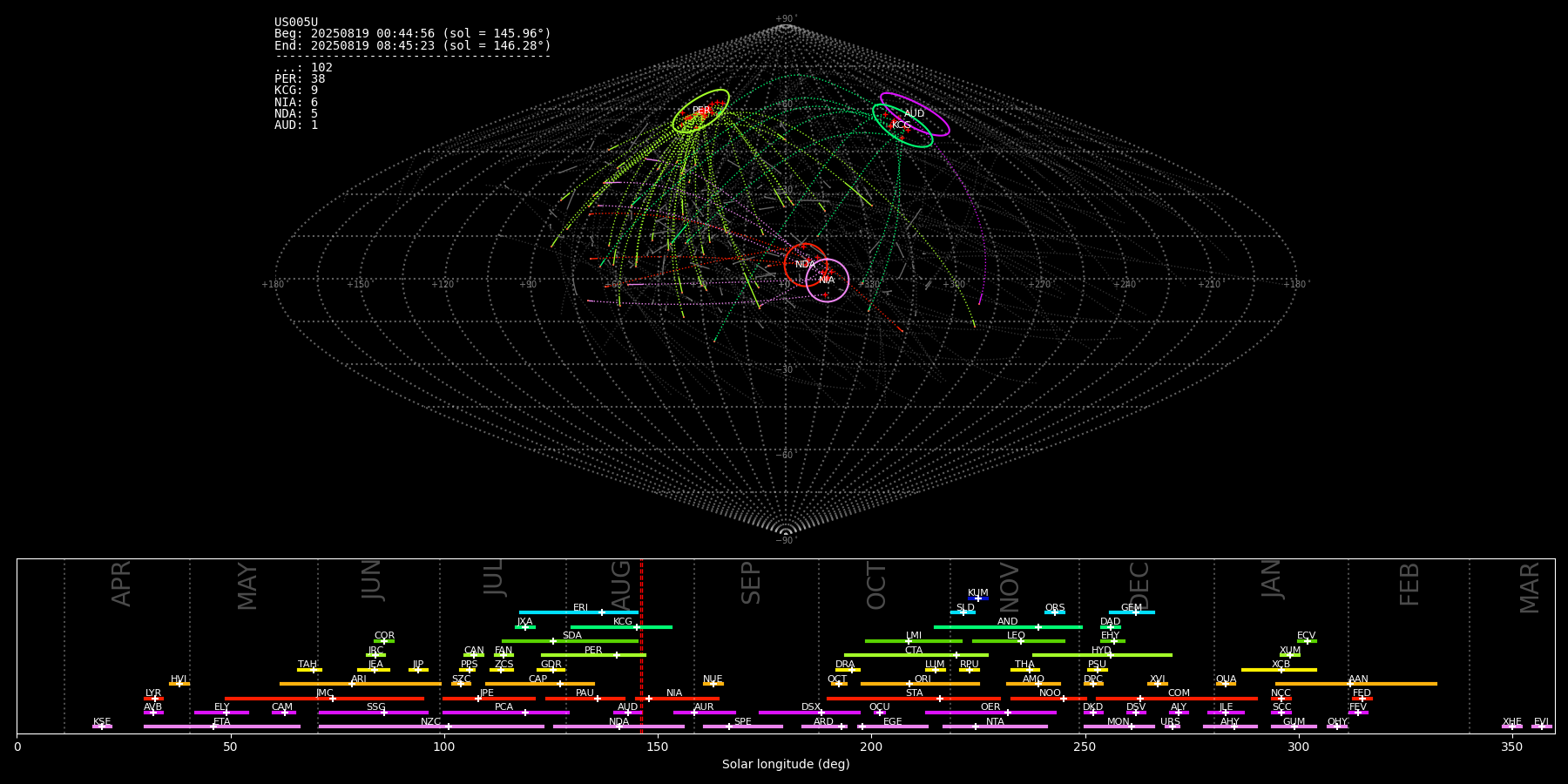Click the 150 tick on solar longitude axis
Screen dimensions: 1568x784
(x=658, y=747)
